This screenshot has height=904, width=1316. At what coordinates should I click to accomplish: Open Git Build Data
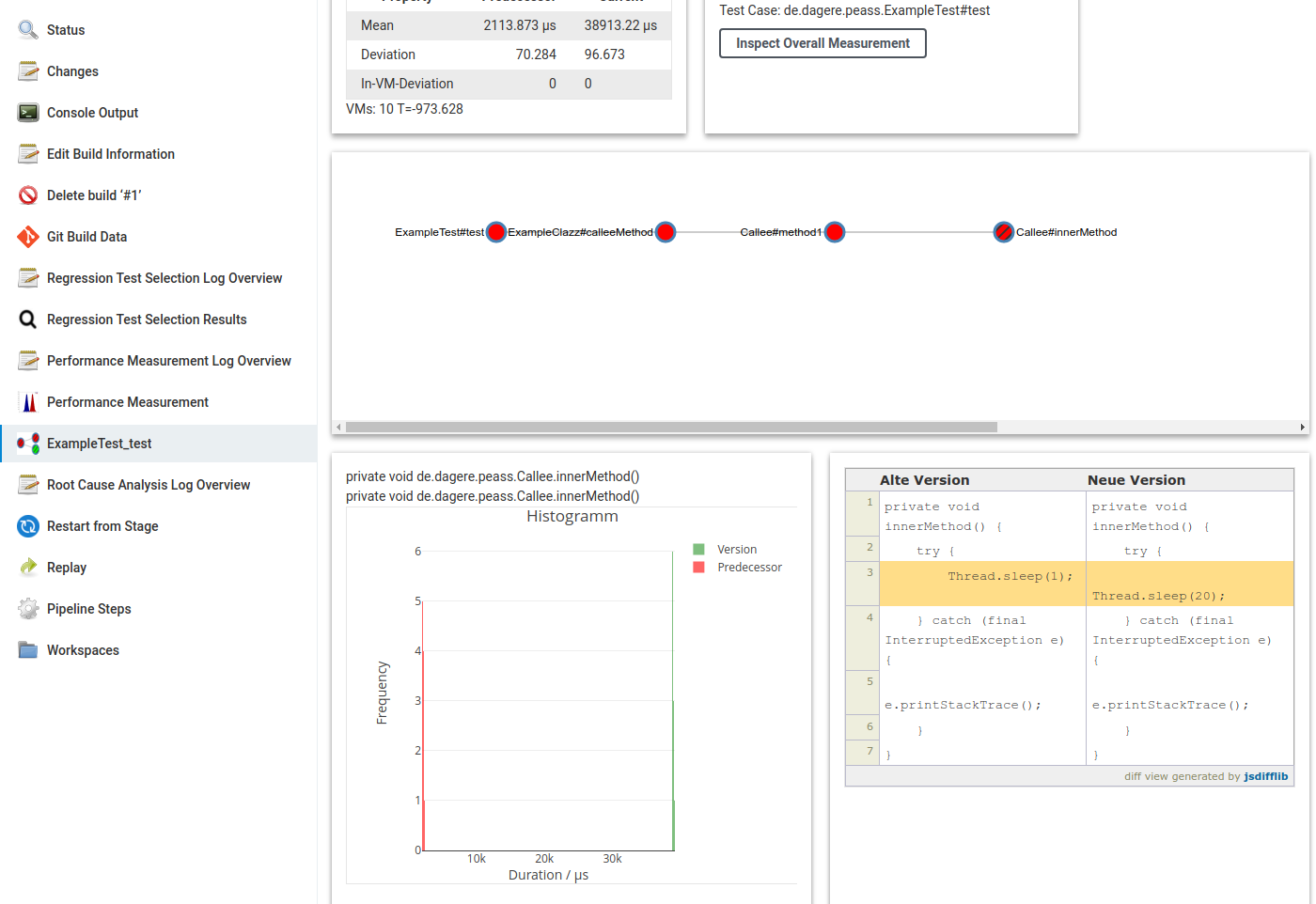[86, 237]
